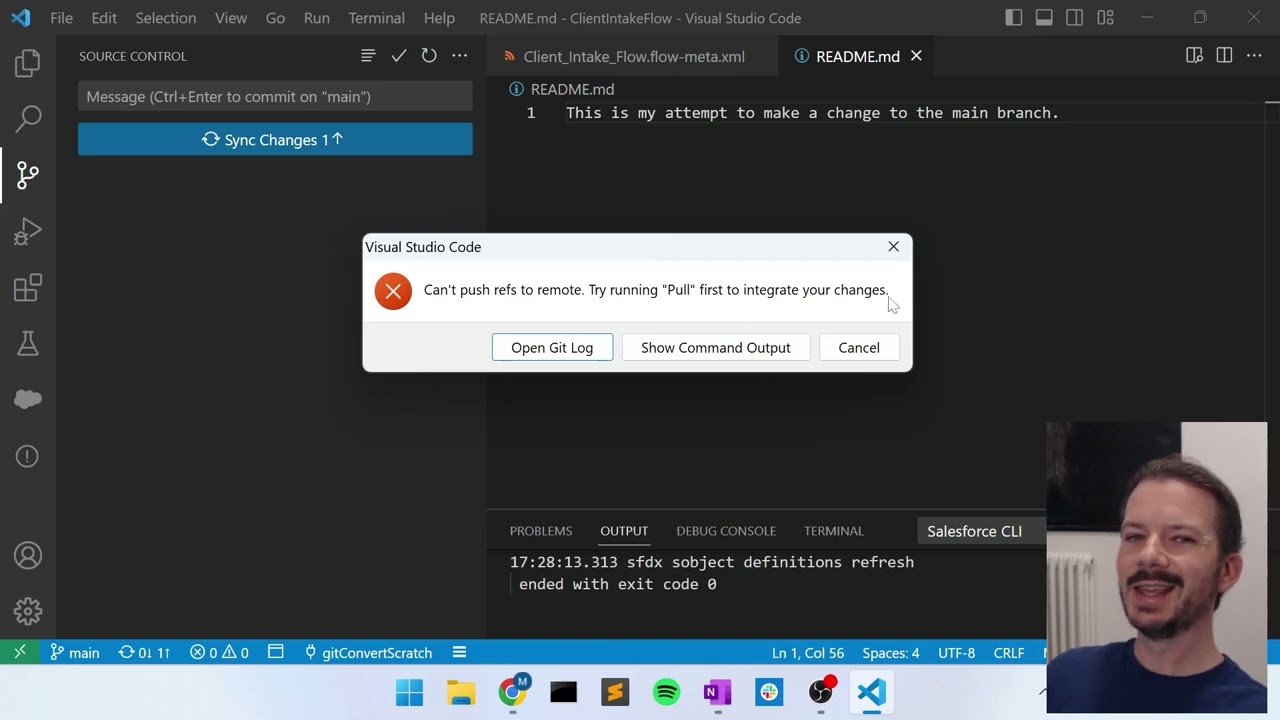Cancel the push error dialog
This screenshot has width=1280, height=720.
click(x=859, y=347)
